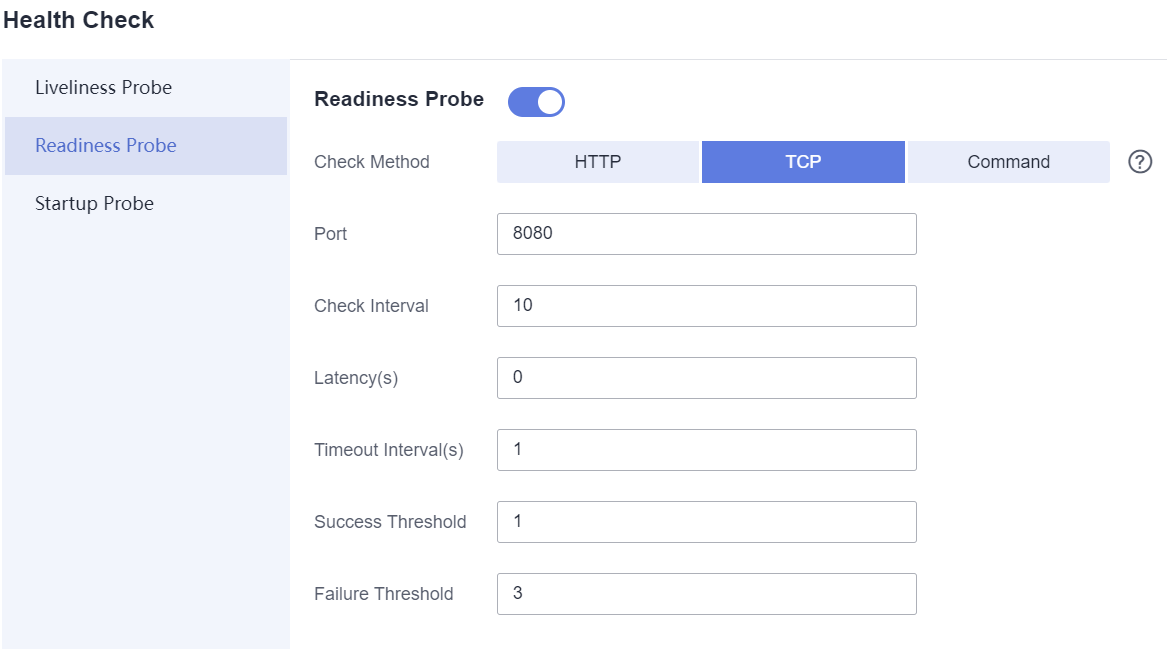Image resolution: width=1167 pixels, height=649 pixels.
Task: Choose HTTP as the check method
Action: (598, 162)
